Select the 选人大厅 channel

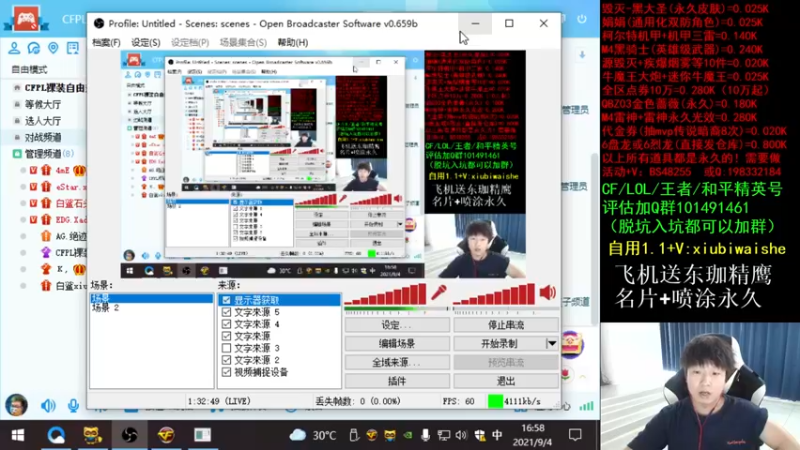(x=43, y=121)
